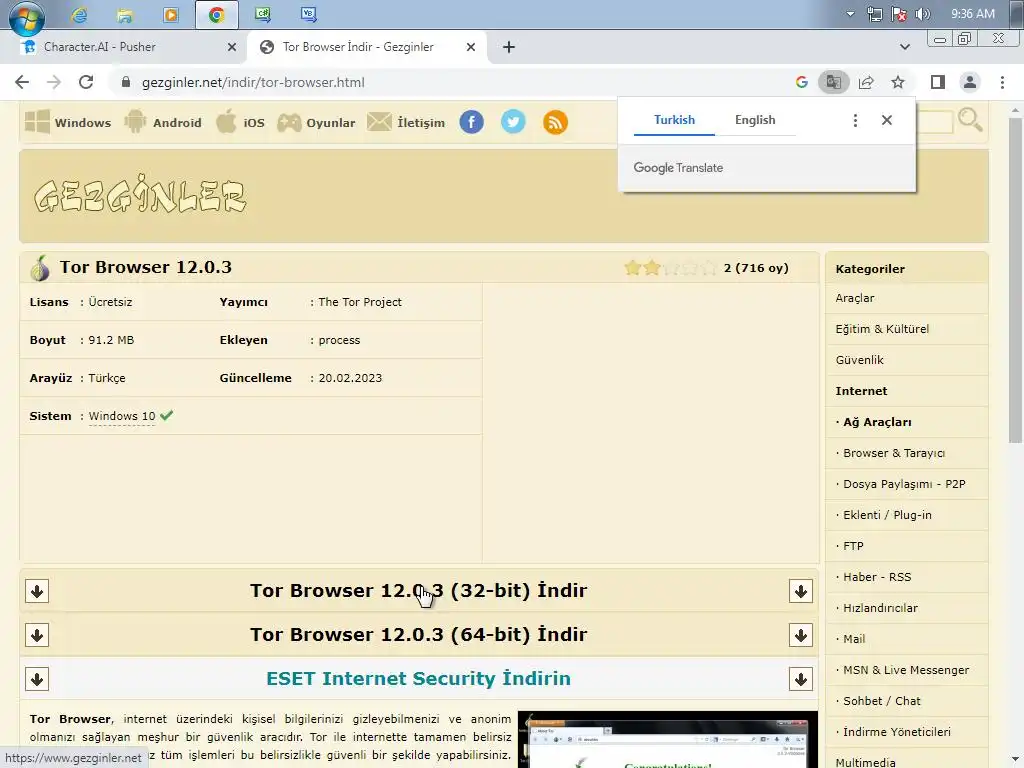Close the Character.AI - Pusher tab

click(x=232, y=47)
